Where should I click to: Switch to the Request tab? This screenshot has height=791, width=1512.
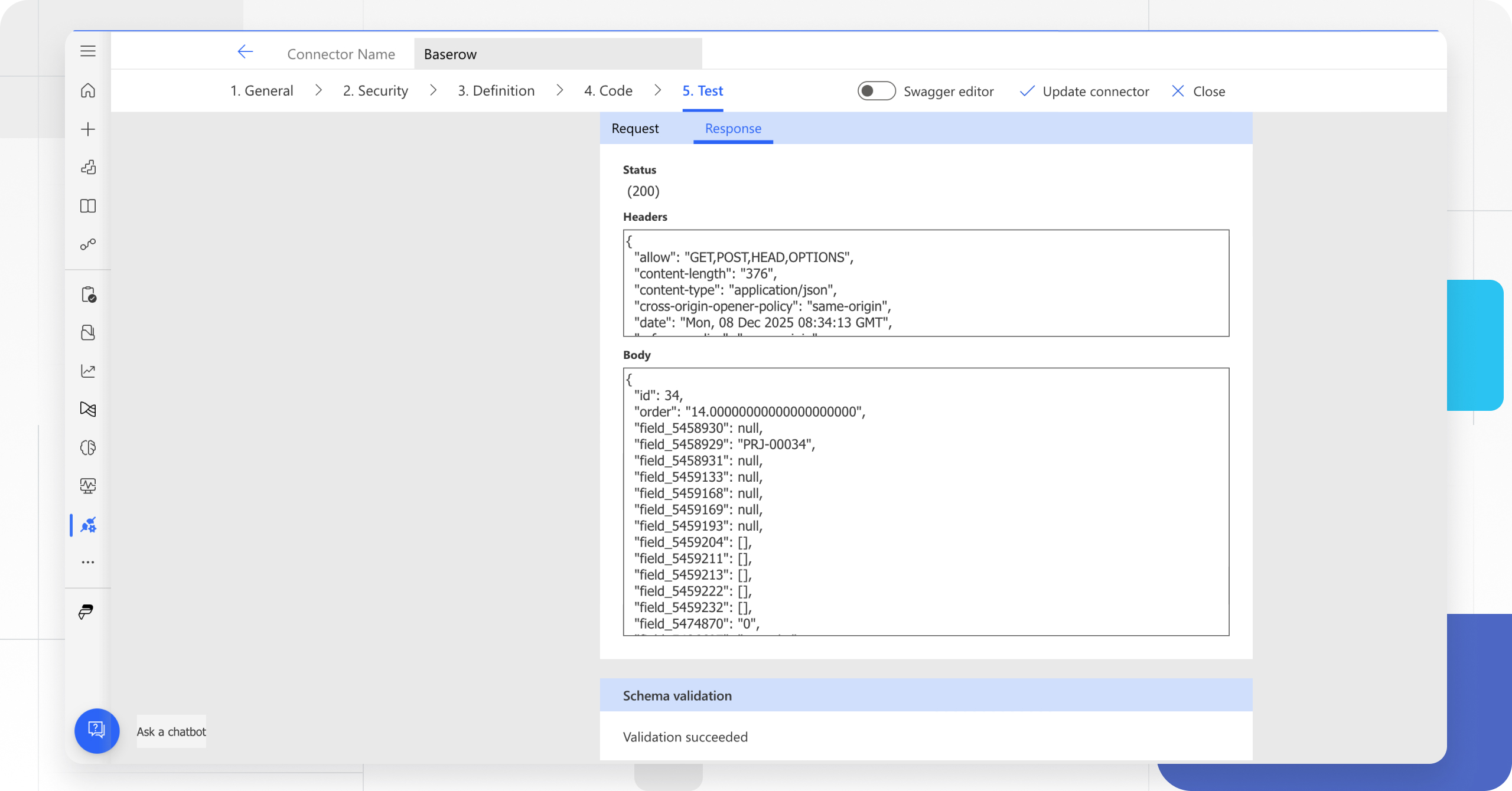pyautogui.click(x=635, y=129)
